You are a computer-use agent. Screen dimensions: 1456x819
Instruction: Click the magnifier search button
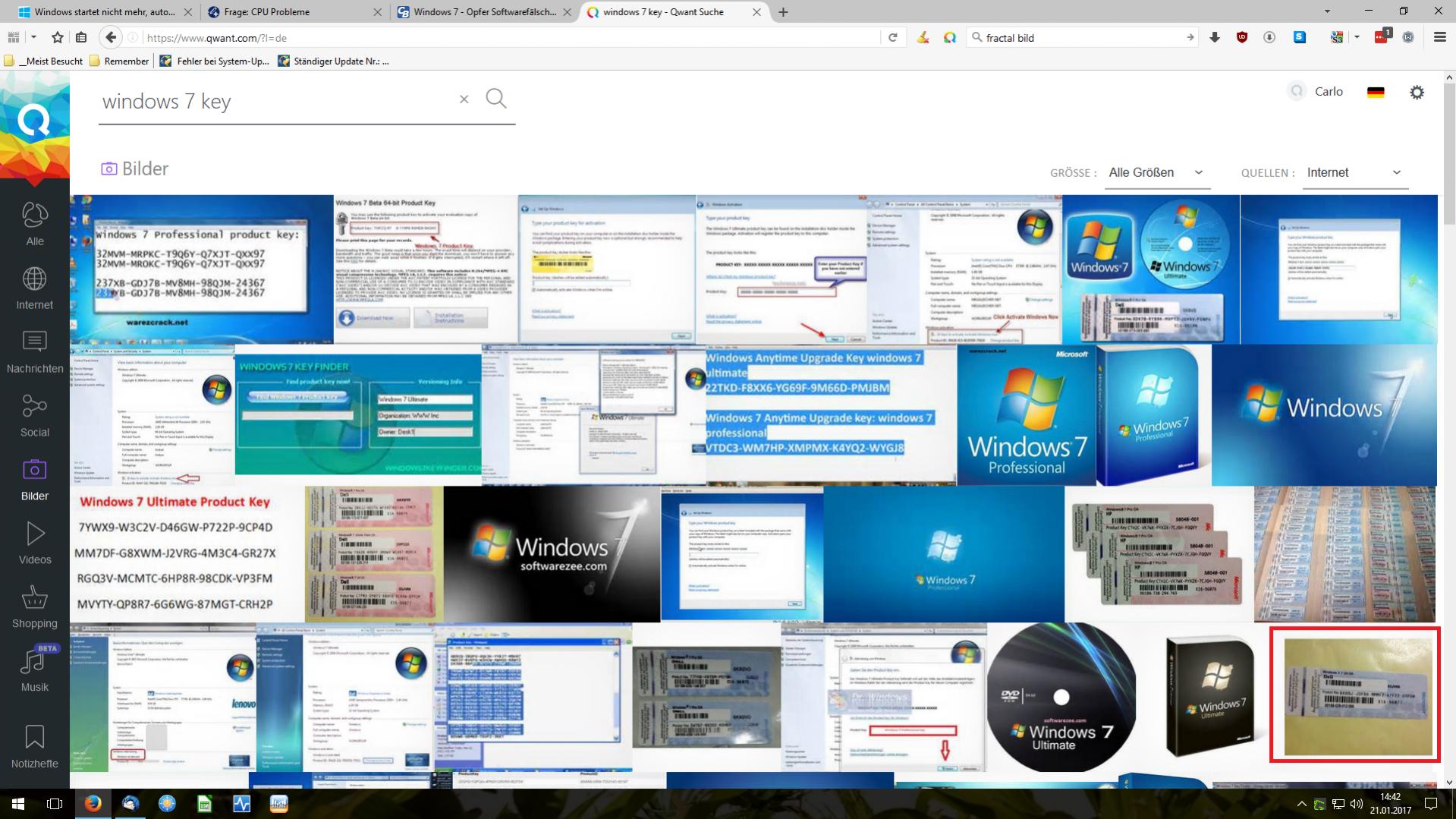click(x=496, y=98)
